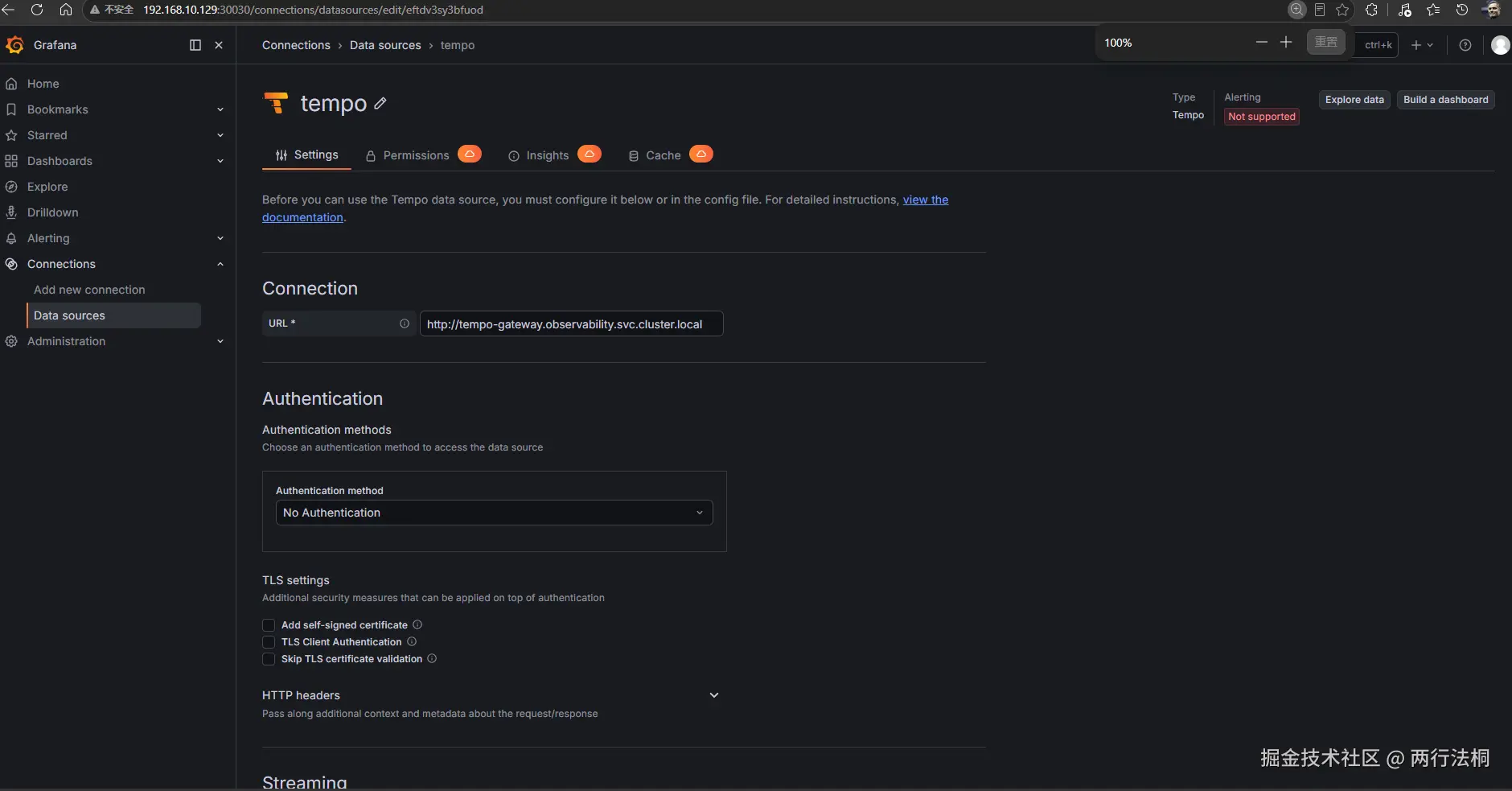This screenshot has width=1512, height=791.
Task: Open Home in the sidebar
Action: point(43,84)
